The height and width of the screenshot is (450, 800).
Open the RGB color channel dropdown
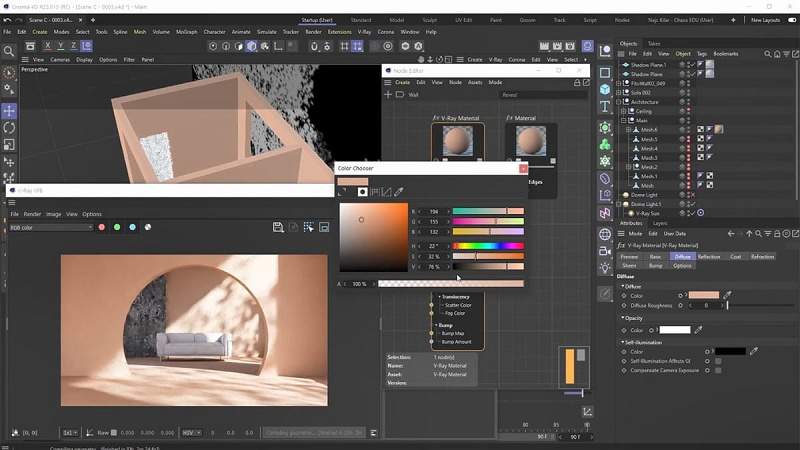50,227
